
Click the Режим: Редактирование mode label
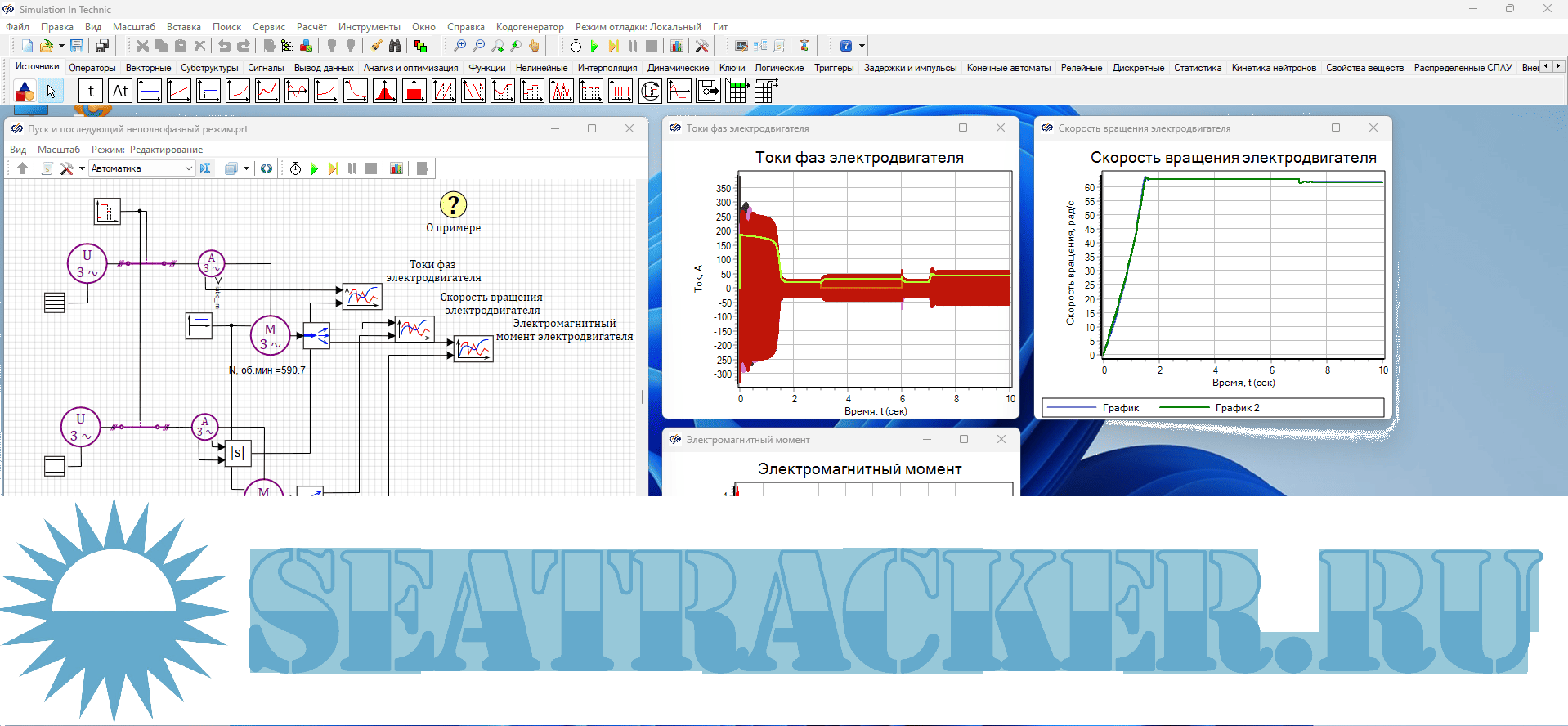pos(147,150)
